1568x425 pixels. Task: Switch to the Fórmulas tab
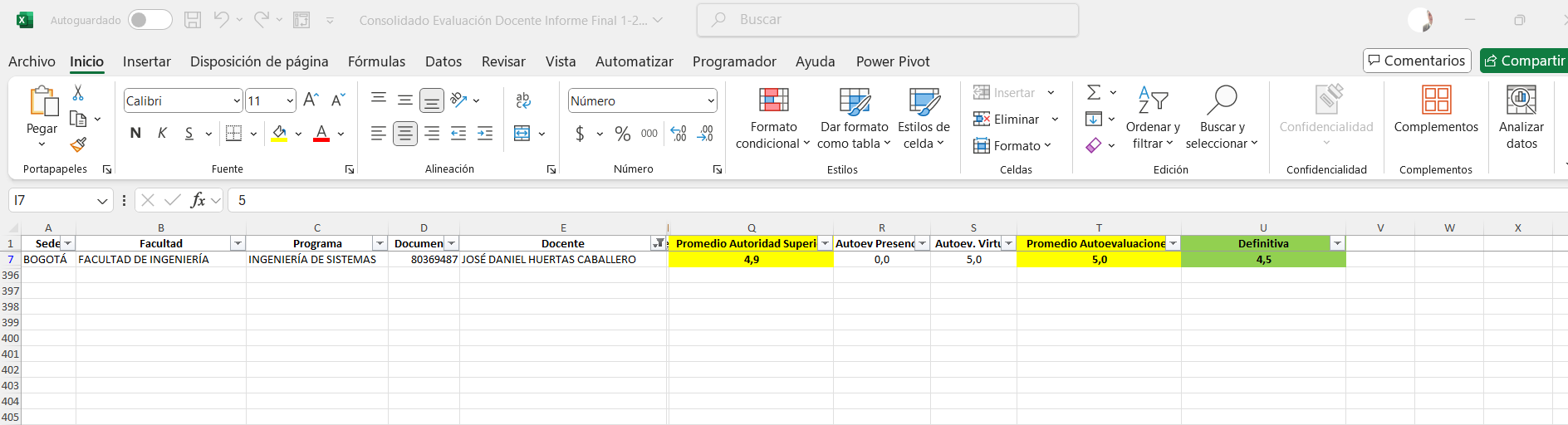(x=376, y=61)
